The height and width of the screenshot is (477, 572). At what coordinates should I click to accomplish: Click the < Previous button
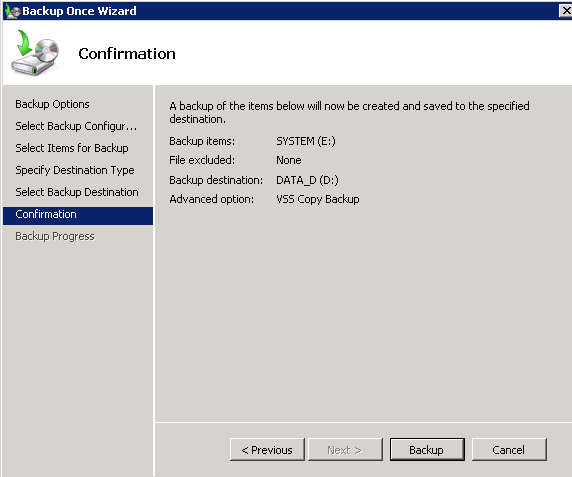coord(267,450)
